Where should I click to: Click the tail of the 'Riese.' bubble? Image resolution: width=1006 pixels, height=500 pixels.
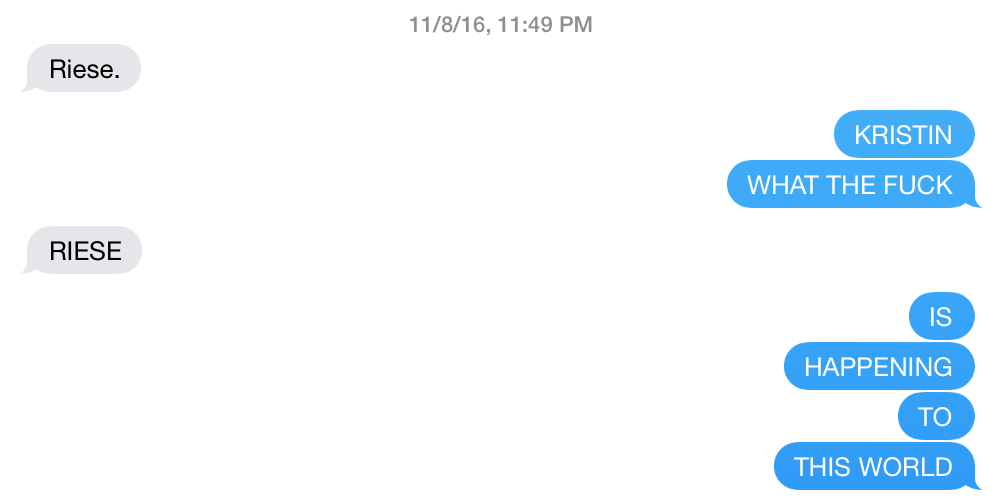pyautogui.click(x=28, y=87)
